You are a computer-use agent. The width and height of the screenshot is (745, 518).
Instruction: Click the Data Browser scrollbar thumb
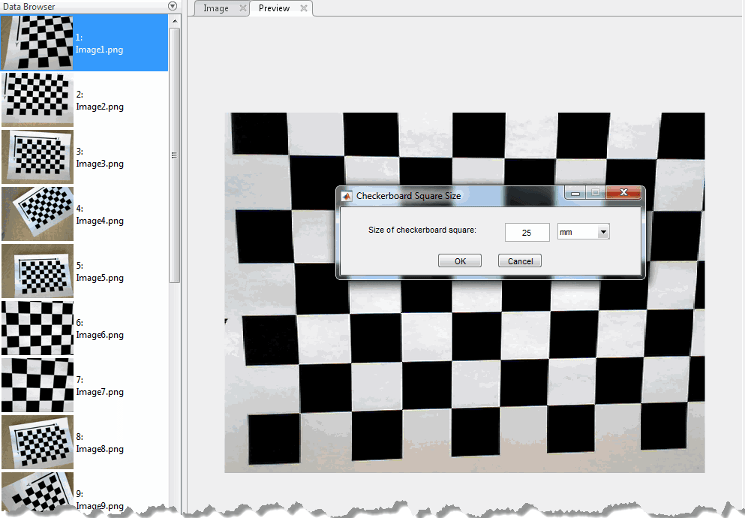[x=174, y=155]
